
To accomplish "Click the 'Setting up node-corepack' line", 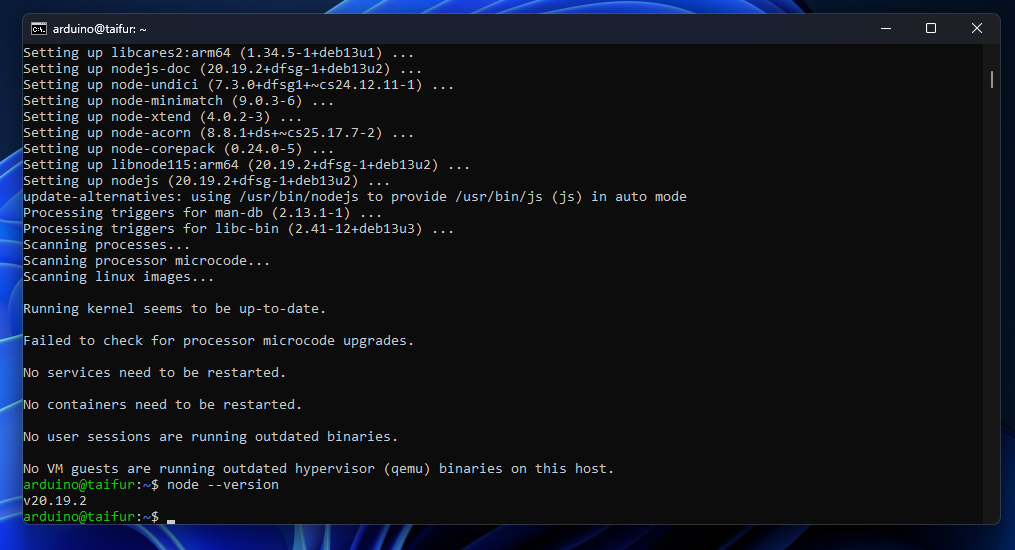I will click(179, 149).
